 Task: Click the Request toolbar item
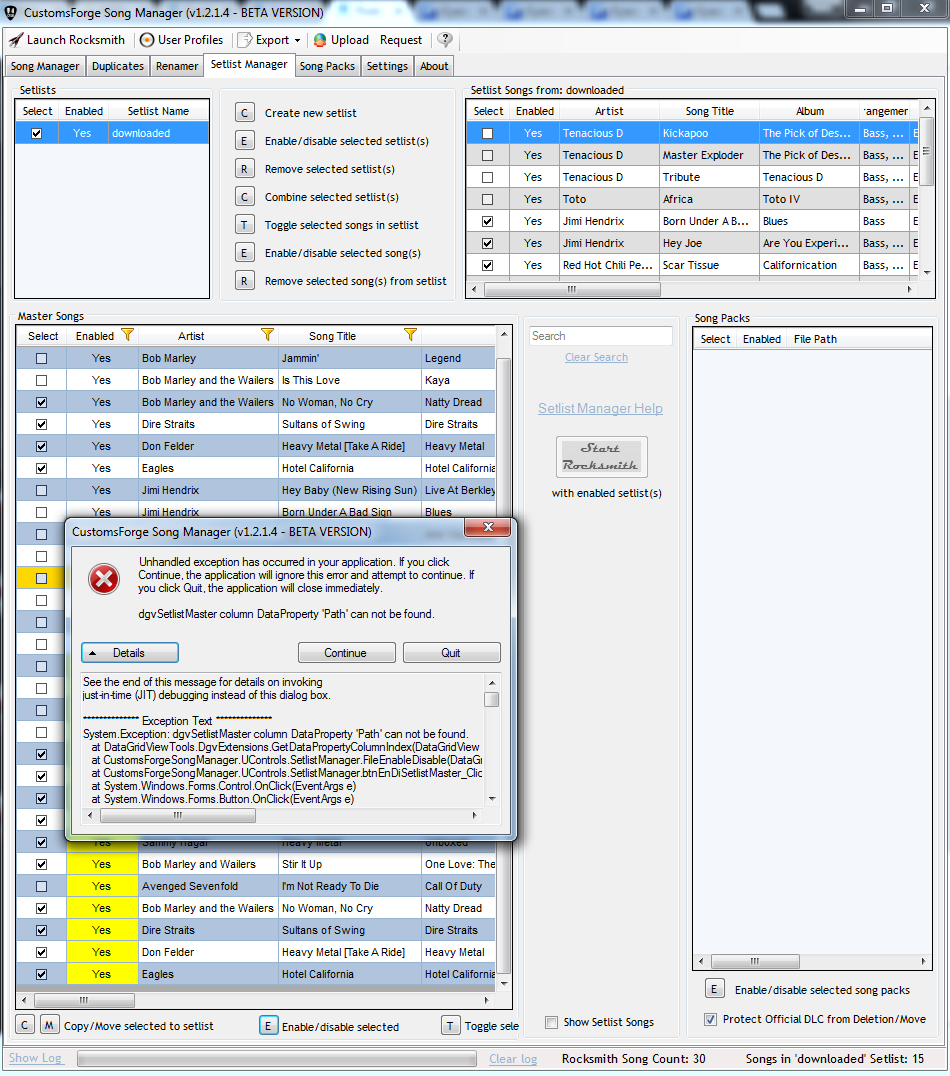(401, 40)
